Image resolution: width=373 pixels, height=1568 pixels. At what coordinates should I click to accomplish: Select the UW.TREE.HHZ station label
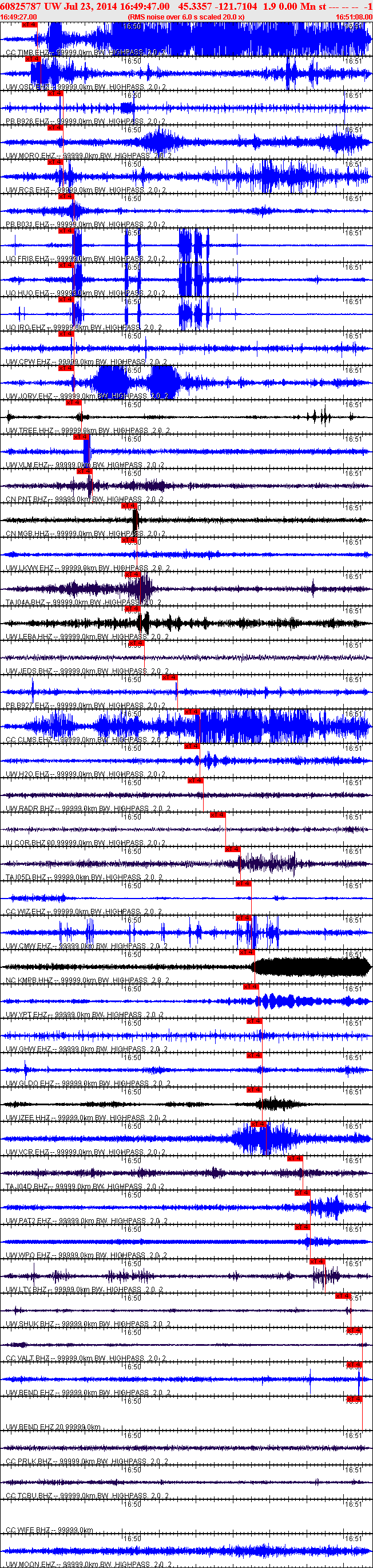[x=88, y=431]
